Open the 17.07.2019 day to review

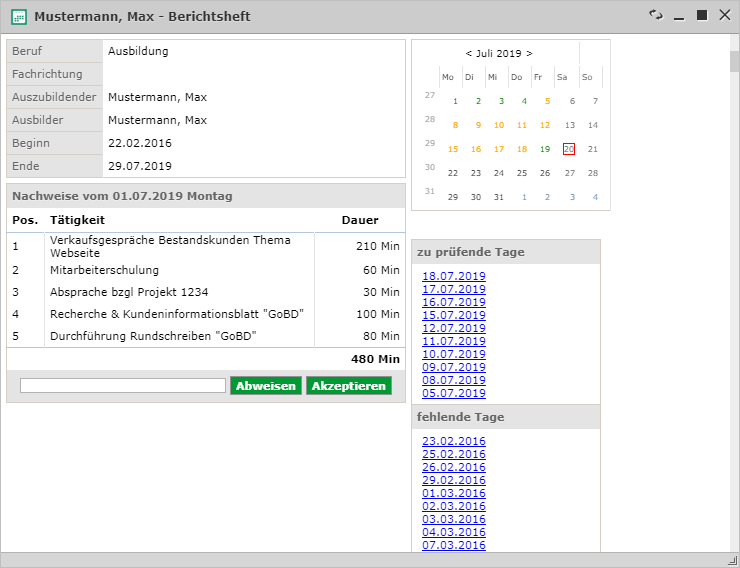454,289
